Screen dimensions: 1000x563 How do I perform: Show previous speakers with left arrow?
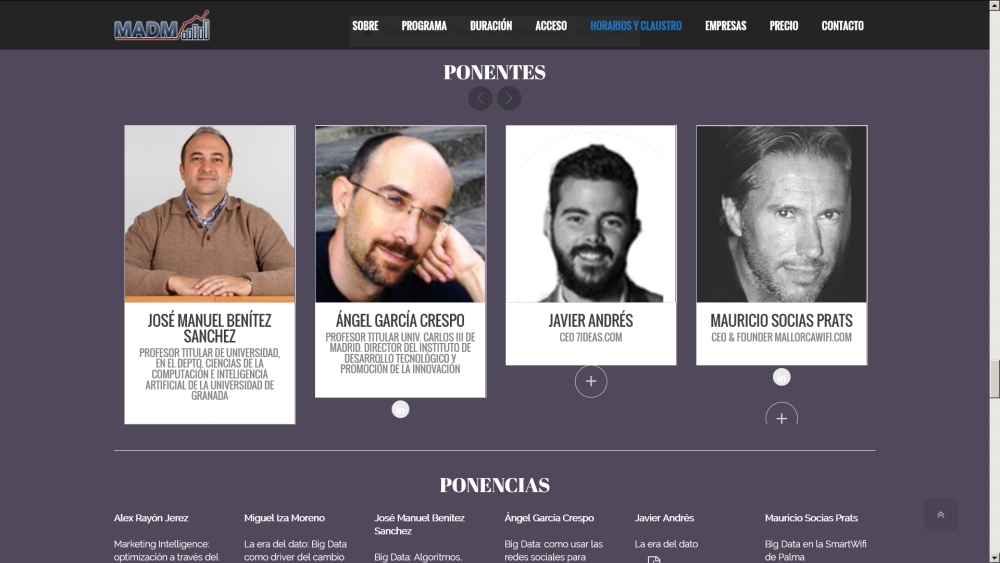[x=480, y=98]
